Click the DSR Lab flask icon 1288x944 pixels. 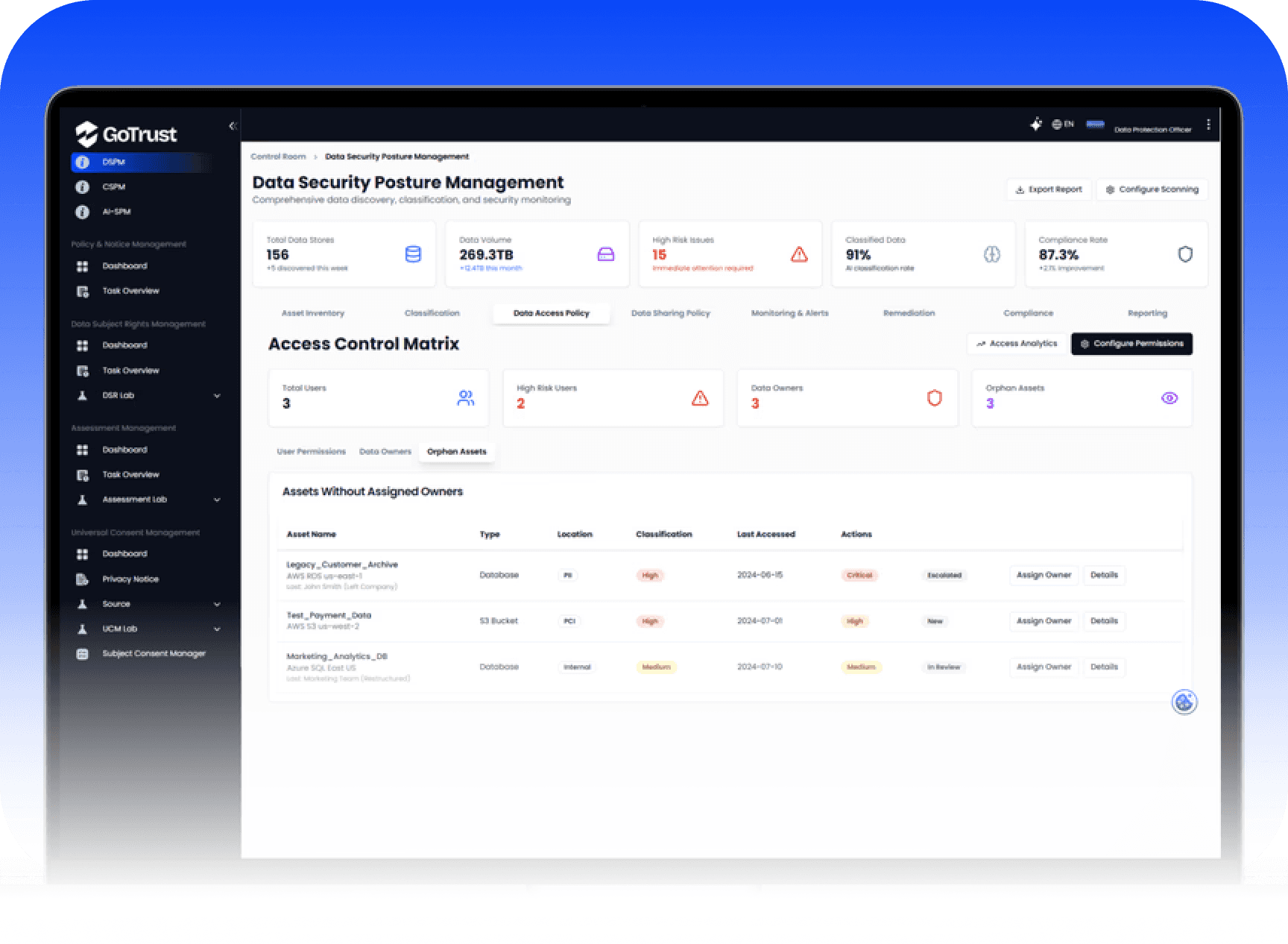83,395
